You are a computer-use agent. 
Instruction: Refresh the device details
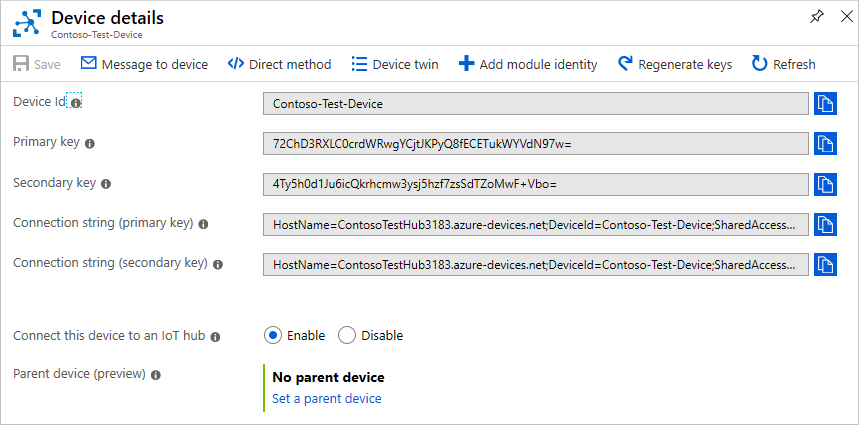(783, 64)
